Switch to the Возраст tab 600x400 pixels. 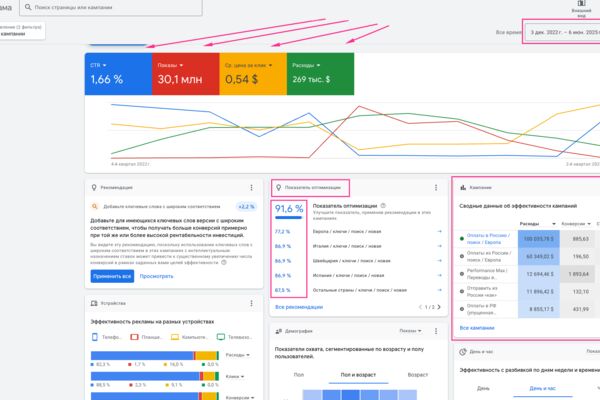click(417, 375)
